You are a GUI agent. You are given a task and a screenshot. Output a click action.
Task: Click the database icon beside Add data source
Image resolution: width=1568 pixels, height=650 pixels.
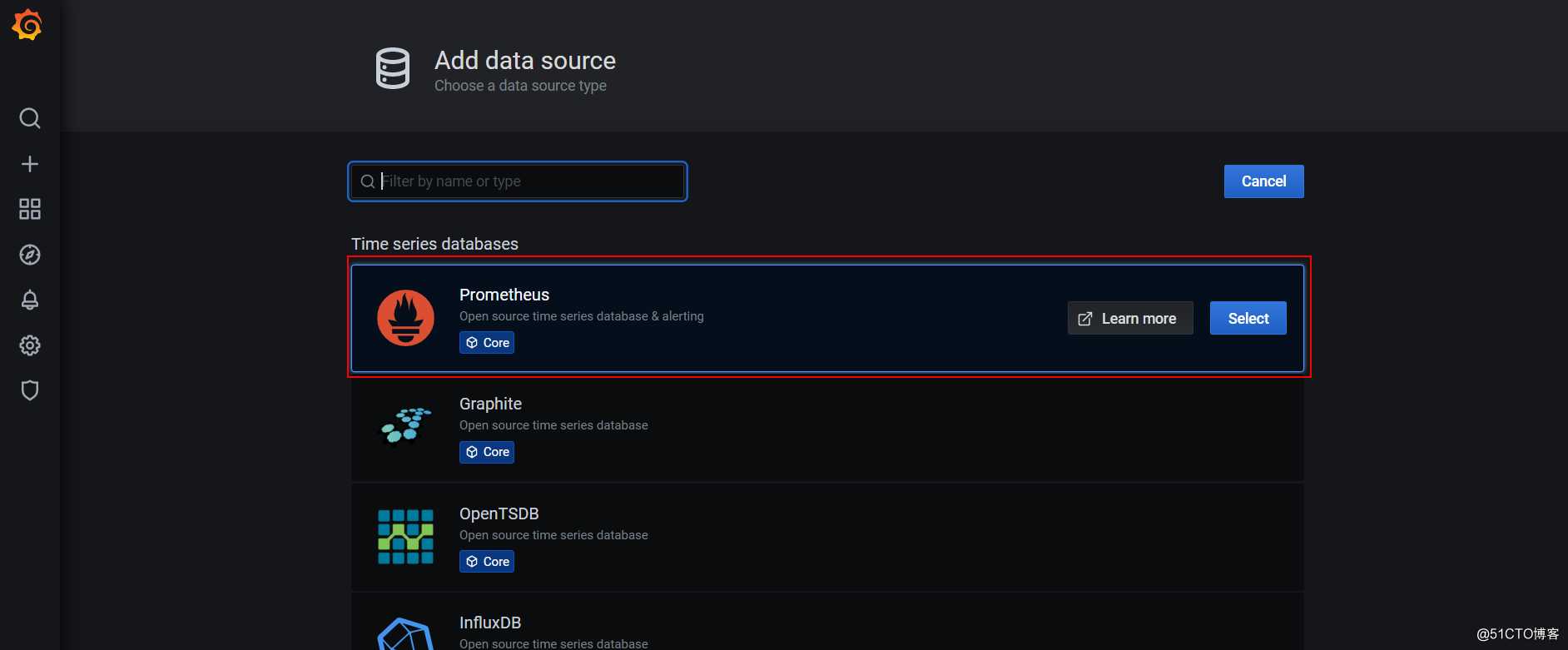(x=393, y=68)
